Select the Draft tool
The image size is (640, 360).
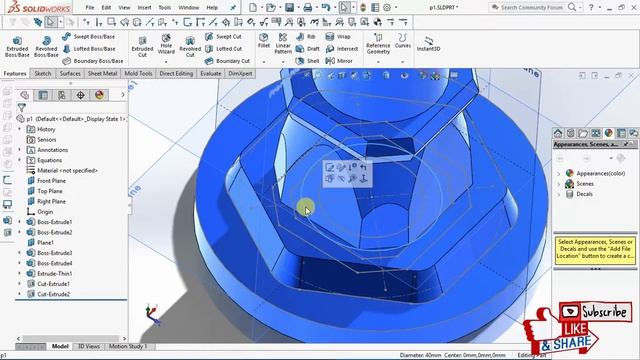pos(307,49)
